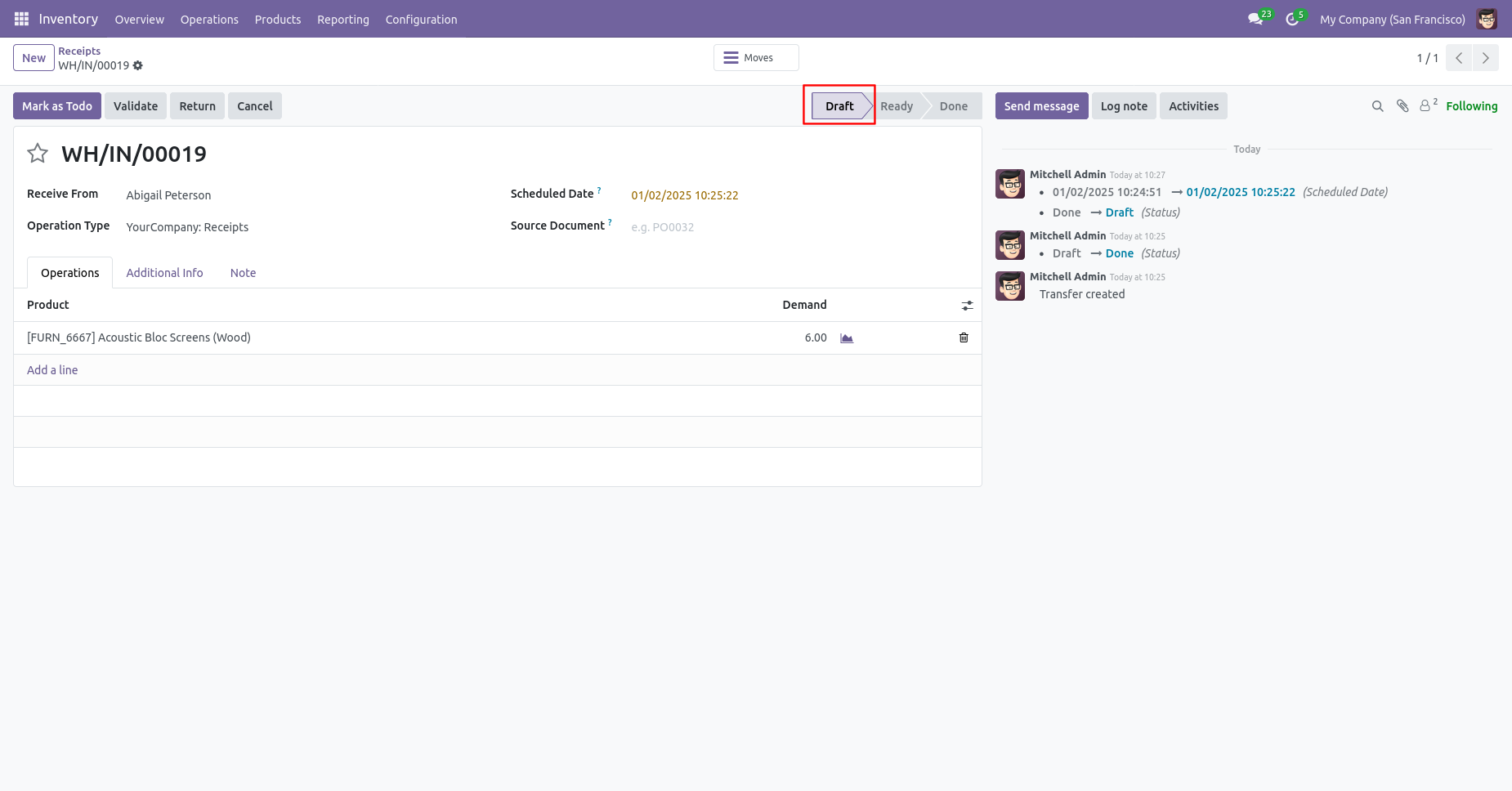Search chatter messages with the magnifier icon
Viewport: 1512px width, 791px height.
[x=1377, y=106]
